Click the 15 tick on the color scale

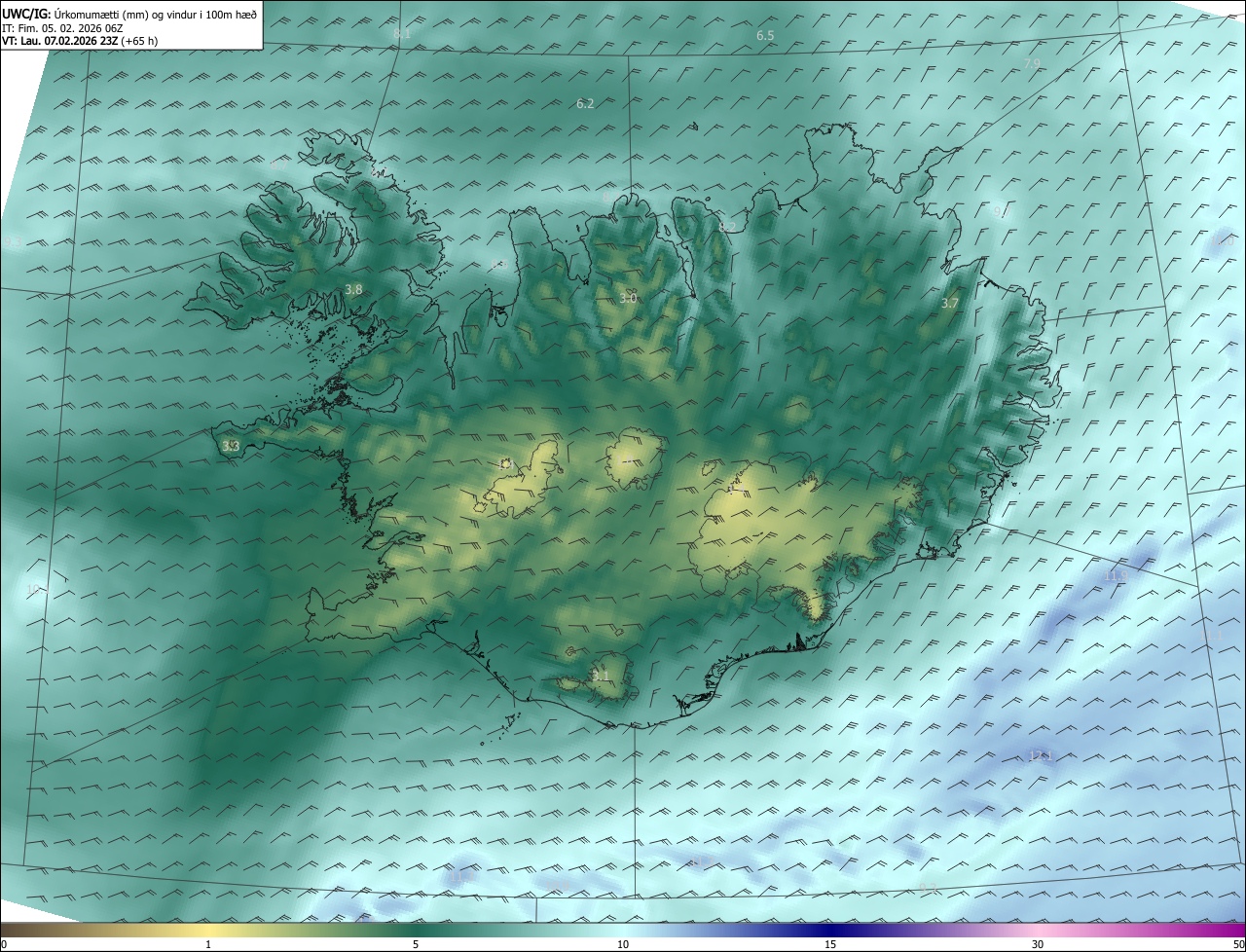coord(830,944)
